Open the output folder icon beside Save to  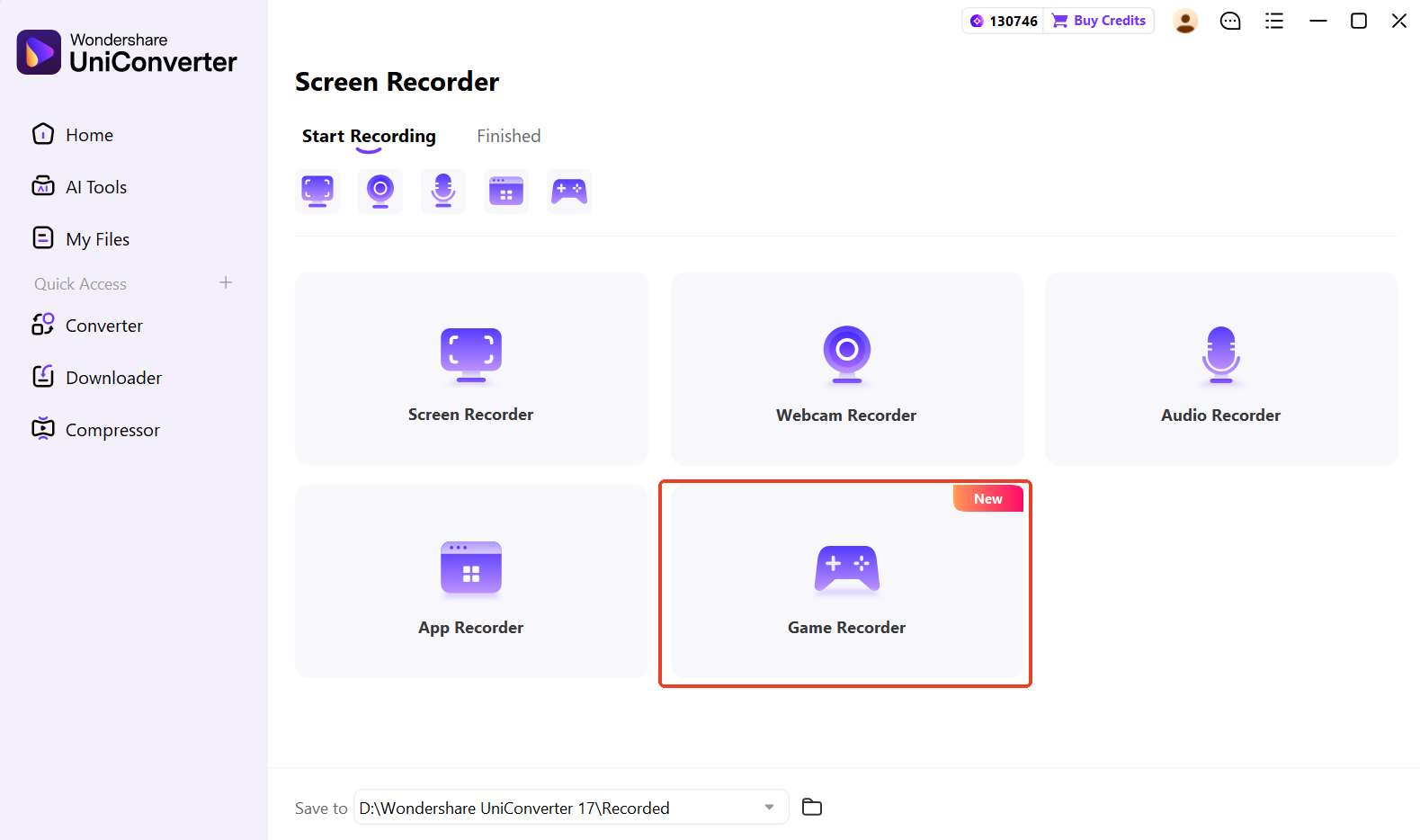pyautogui.click(x=812, y=807)
